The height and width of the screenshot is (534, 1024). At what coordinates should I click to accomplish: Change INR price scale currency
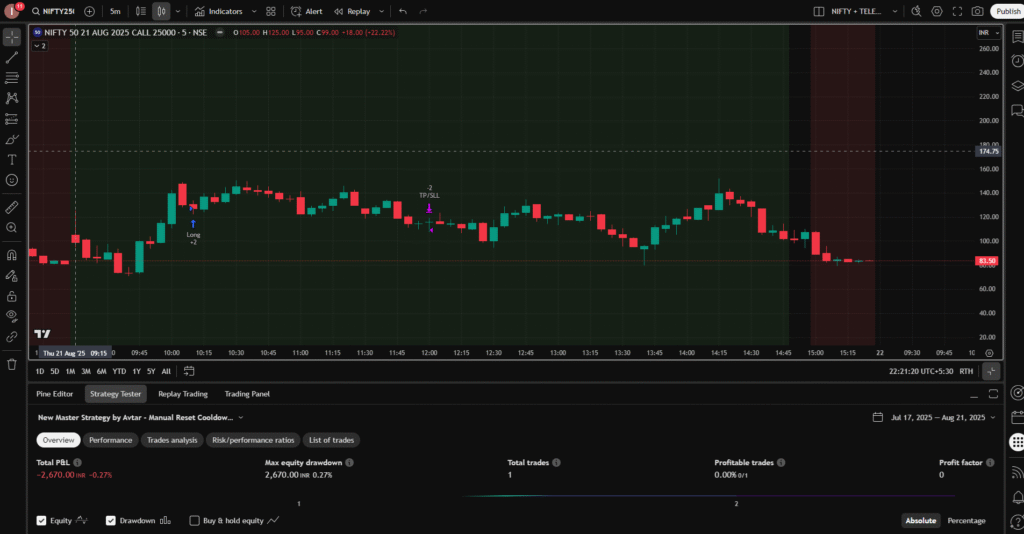pos(989,33)
